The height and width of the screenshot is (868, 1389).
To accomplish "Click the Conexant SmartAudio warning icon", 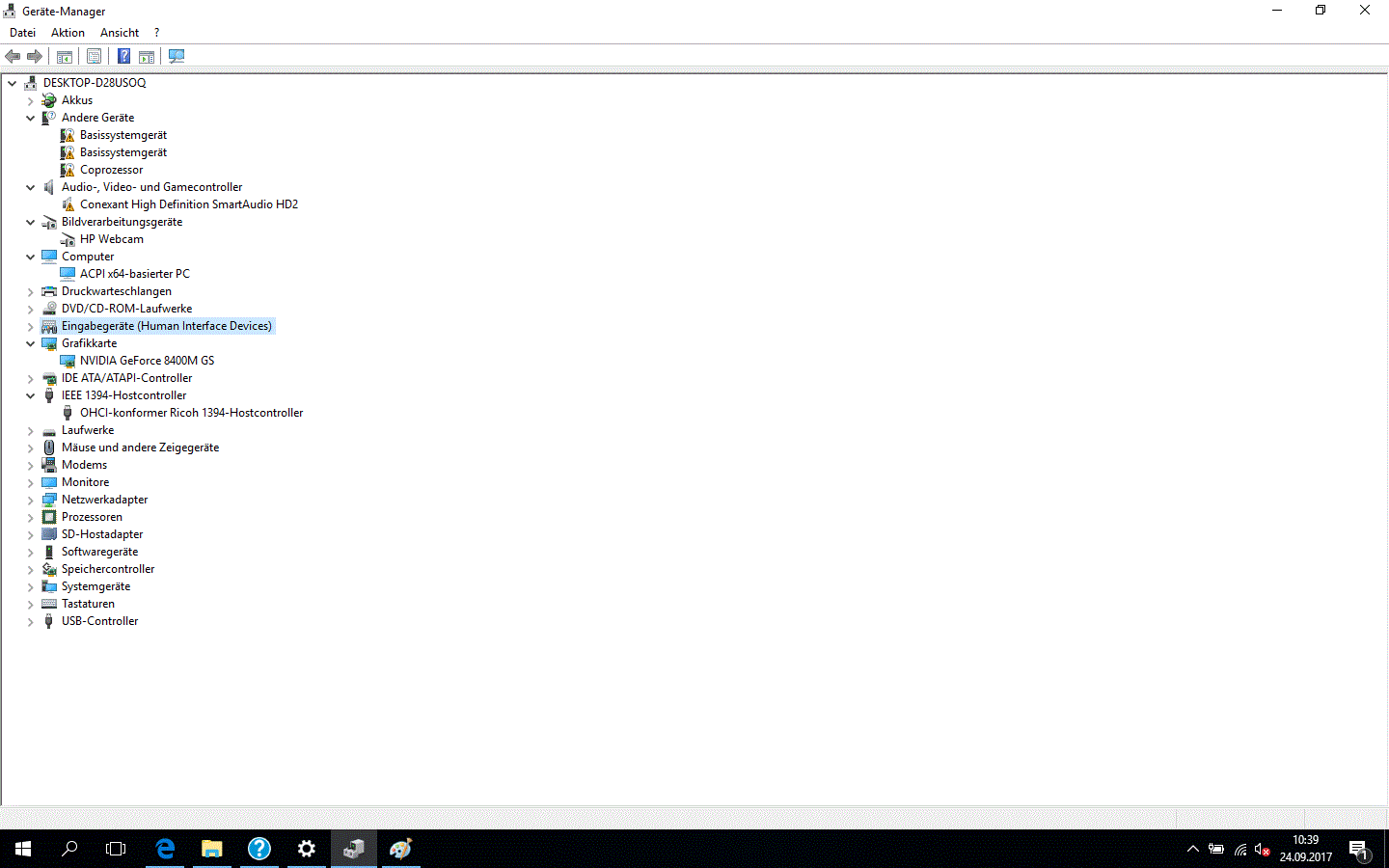I will (x=68, y=204).
